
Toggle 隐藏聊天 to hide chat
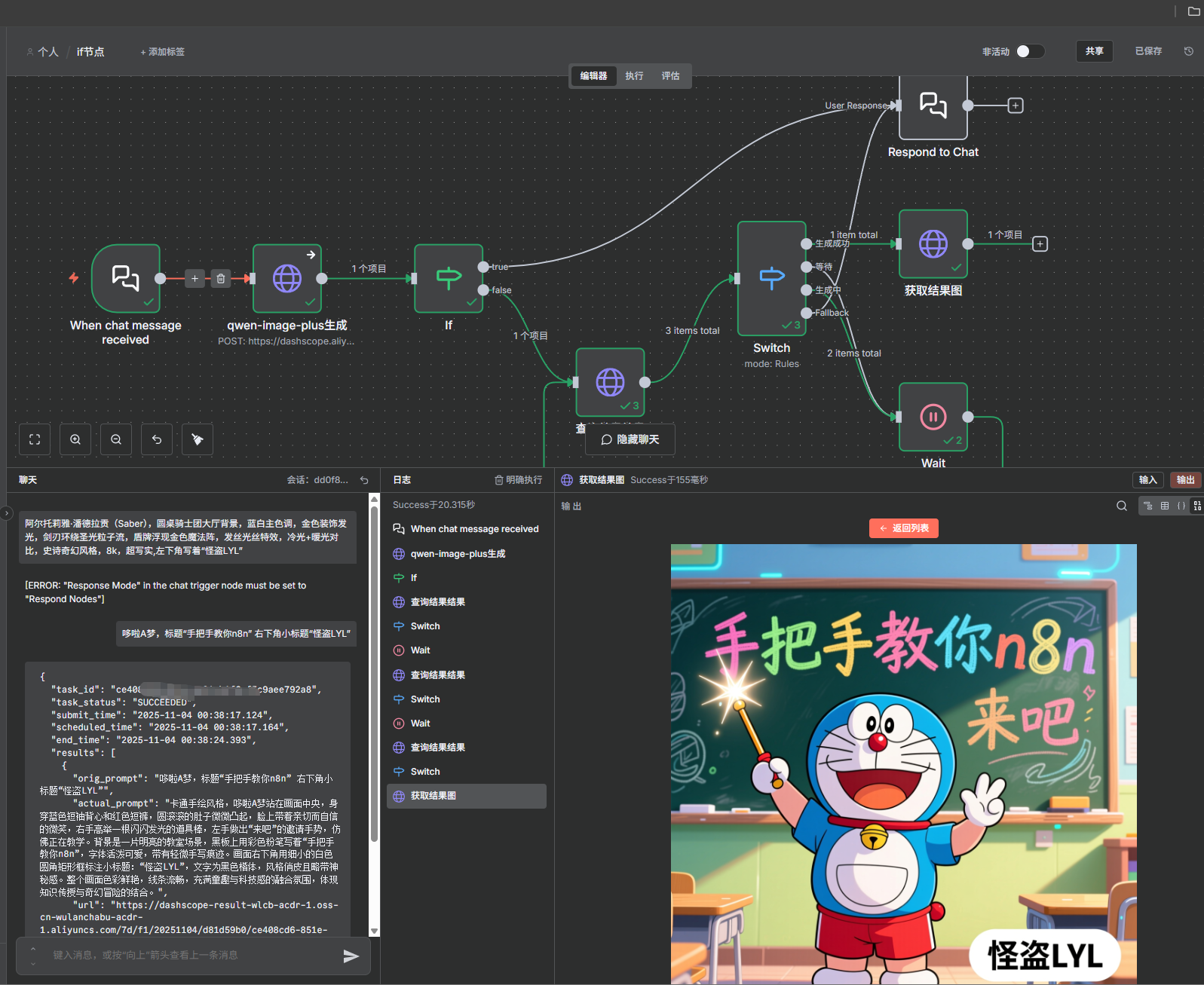(x=630, y=439)
